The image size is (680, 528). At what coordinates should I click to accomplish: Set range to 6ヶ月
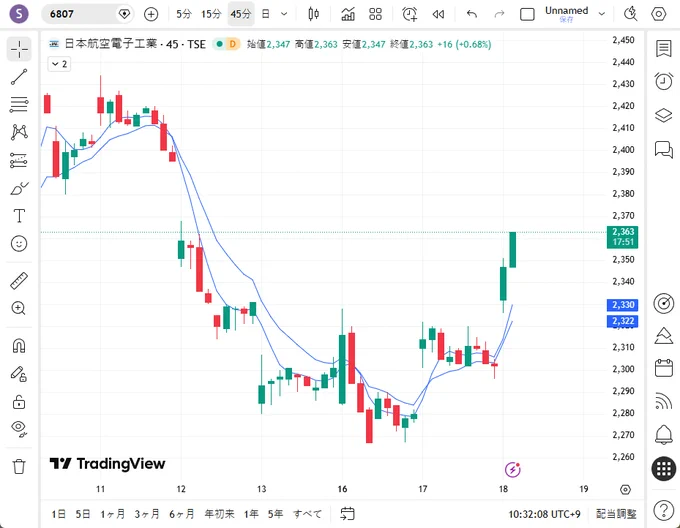182,514
